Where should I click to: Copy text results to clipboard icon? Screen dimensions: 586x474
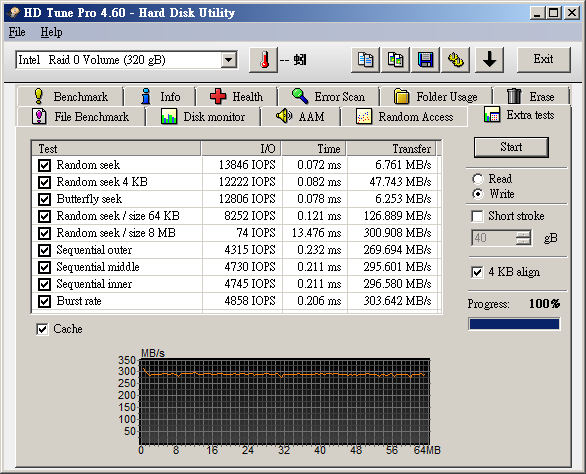pyautogui.click(x=365, y=60)
